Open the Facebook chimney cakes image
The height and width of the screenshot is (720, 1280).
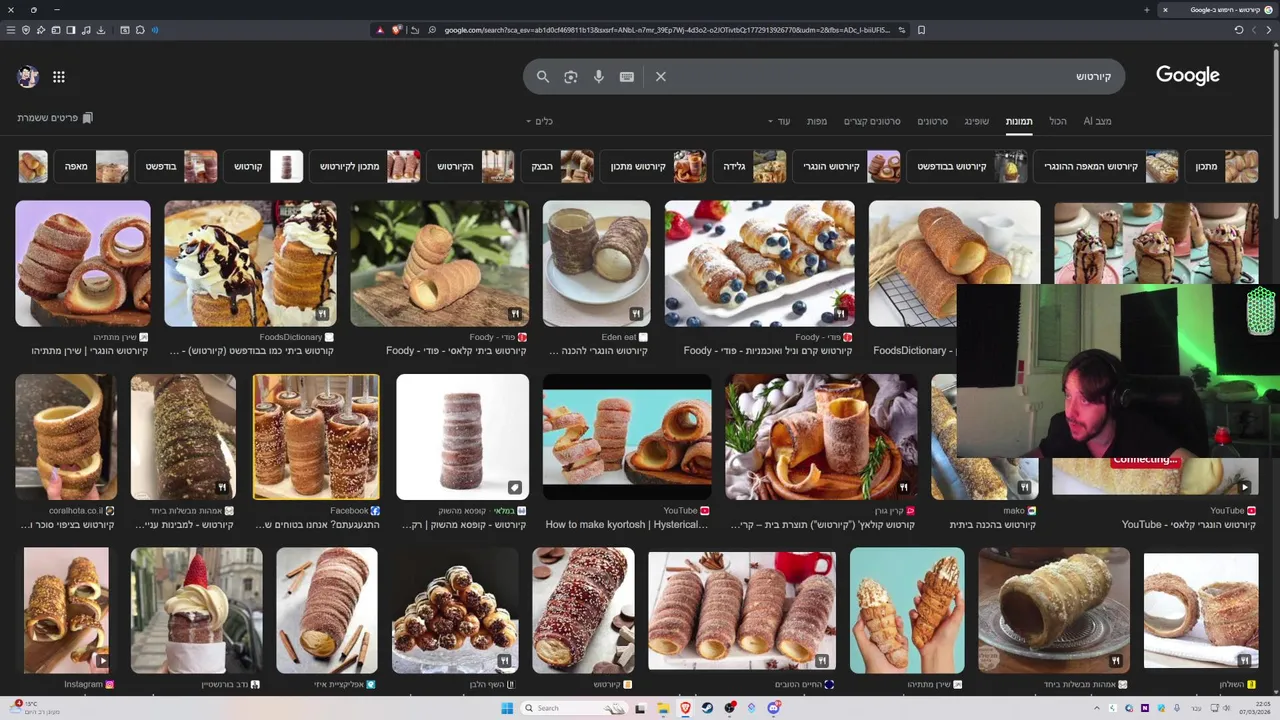click(316, 437)
